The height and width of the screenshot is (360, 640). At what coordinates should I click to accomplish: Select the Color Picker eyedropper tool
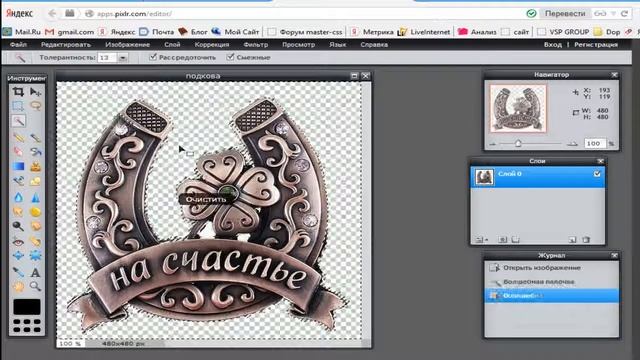tap(18, 272)
